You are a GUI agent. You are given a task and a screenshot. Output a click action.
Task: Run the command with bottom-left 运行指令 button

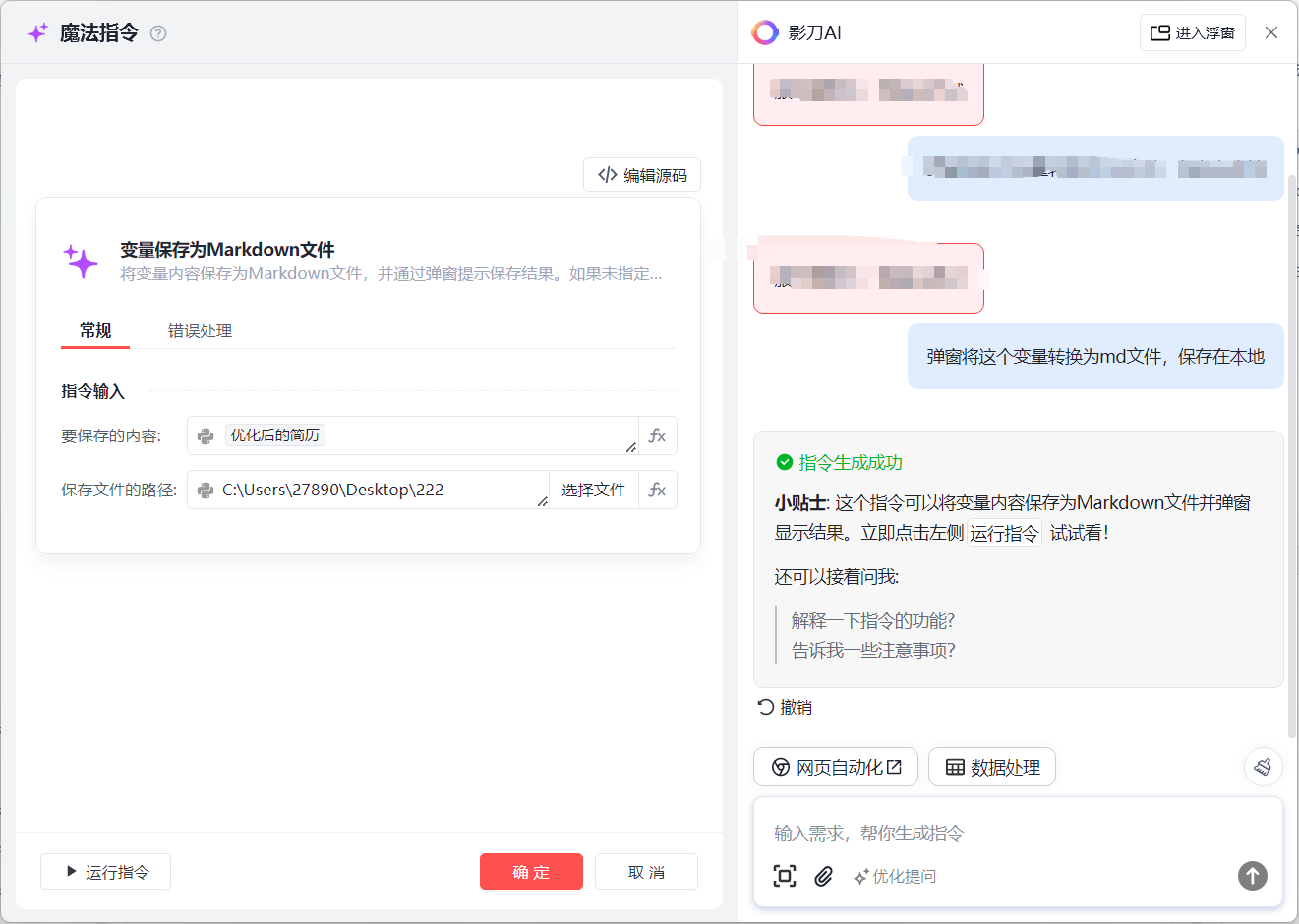tap(106, 872)
